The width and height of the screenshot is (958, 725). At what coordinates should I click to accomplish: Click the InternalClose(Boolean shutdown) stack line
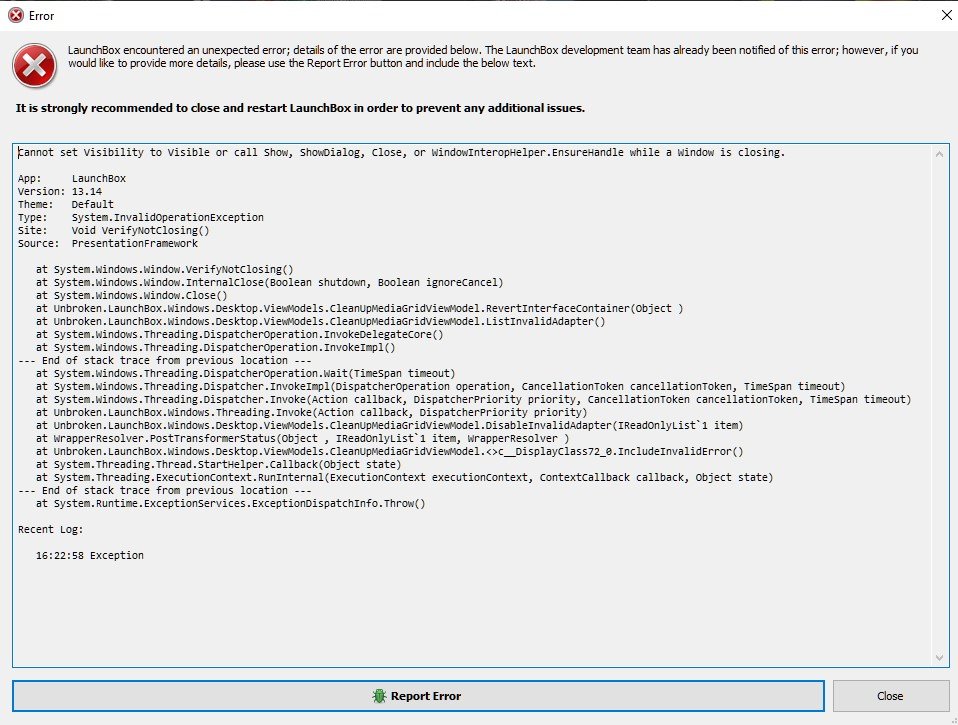click(x=269, y=282)
